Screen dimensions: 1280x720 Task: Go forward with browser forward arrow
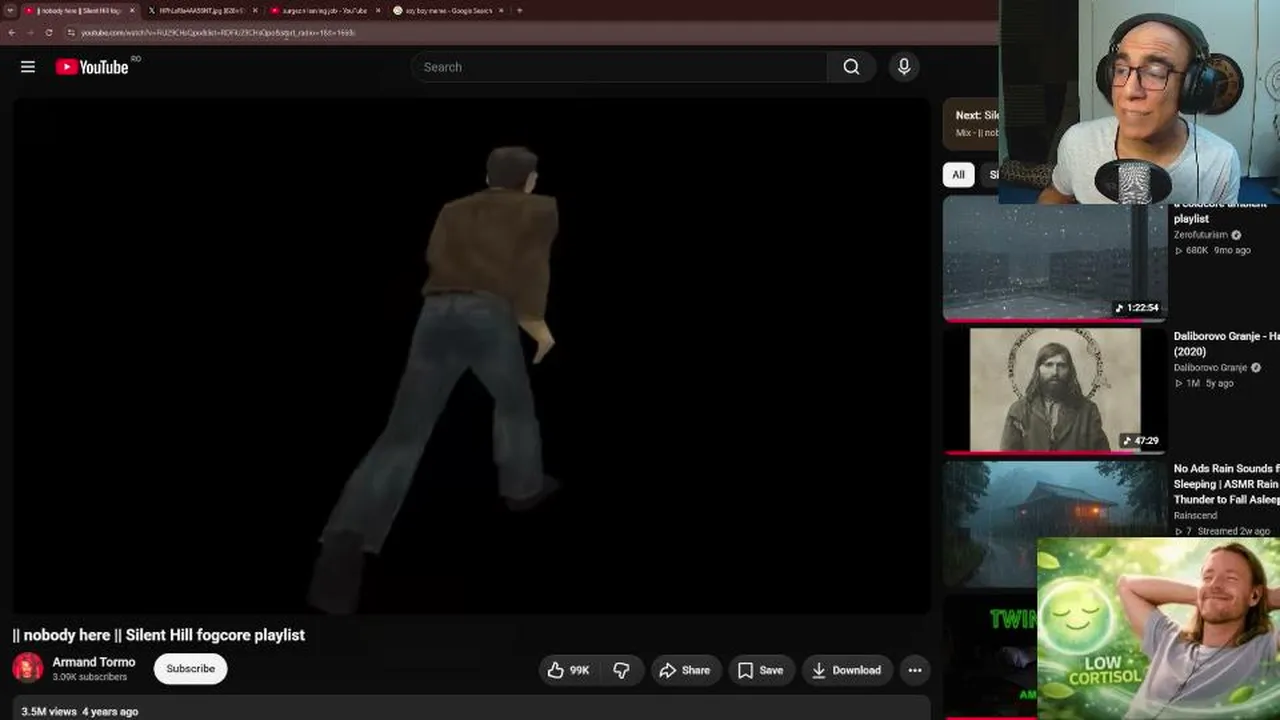pyautogui.click(x=30, y=32)
